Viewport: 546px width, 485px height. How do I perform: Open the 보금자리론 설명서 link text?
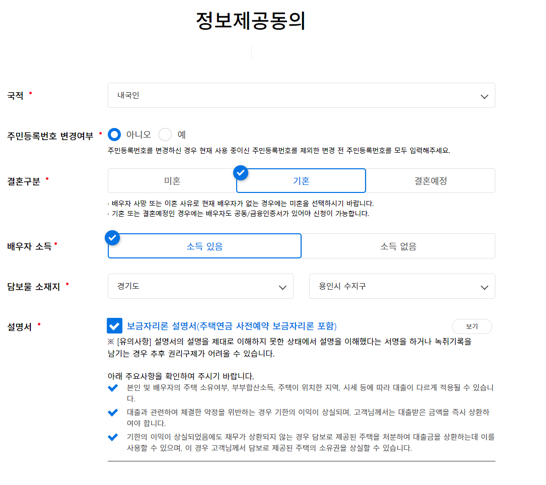pos(232,326)
